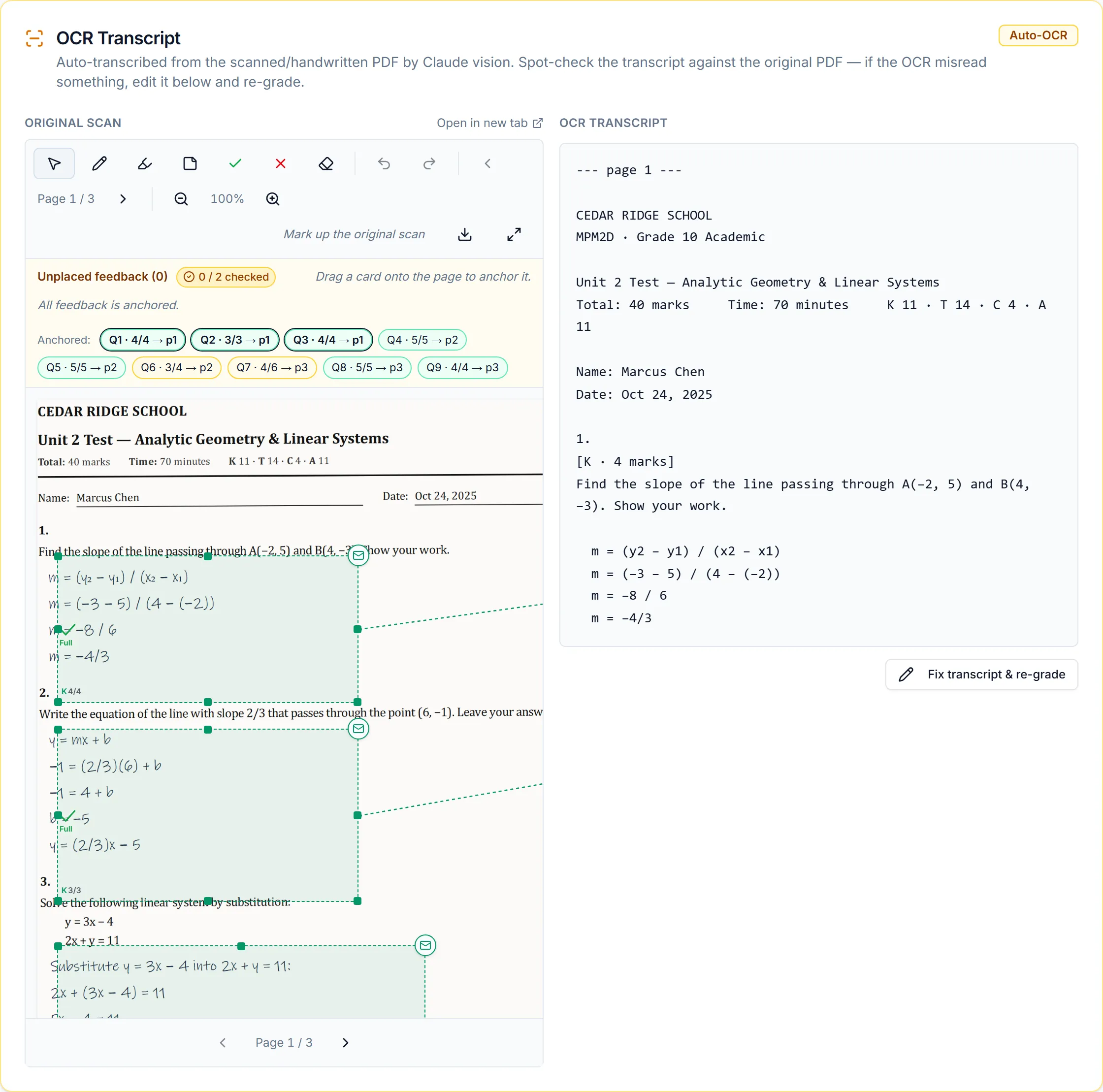Screen dimensions: 1103x1092
Task: Go to previous page in bottom pager
Action: (x=223, y=1042)
